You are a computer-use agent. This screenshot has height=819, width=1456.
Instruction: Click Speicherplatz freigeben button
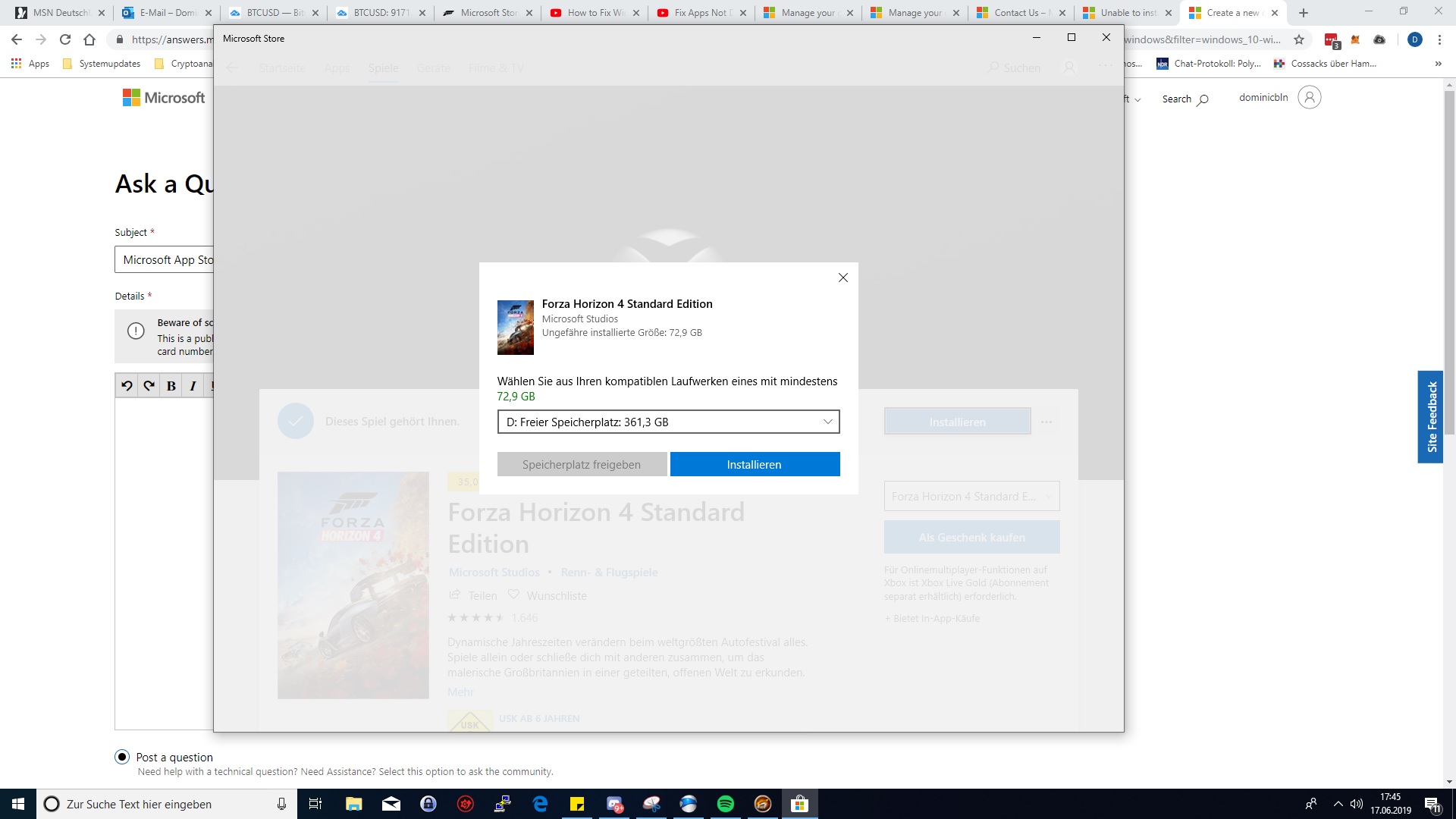tap(582, 464)
